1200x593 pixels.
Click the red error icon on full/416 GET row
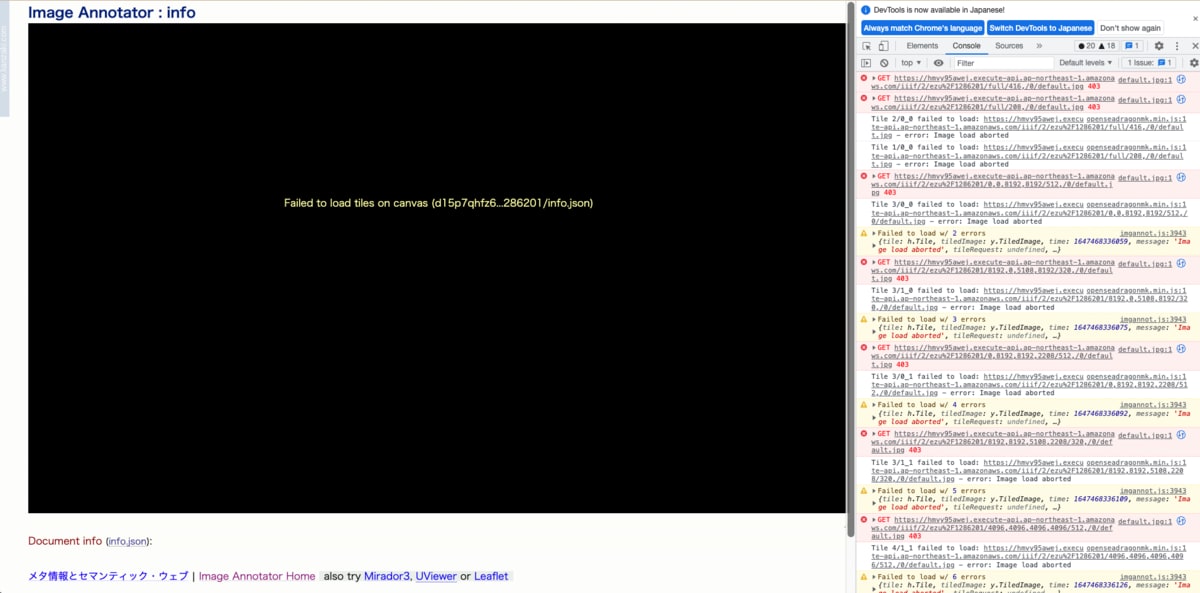(x=864, y=78)
